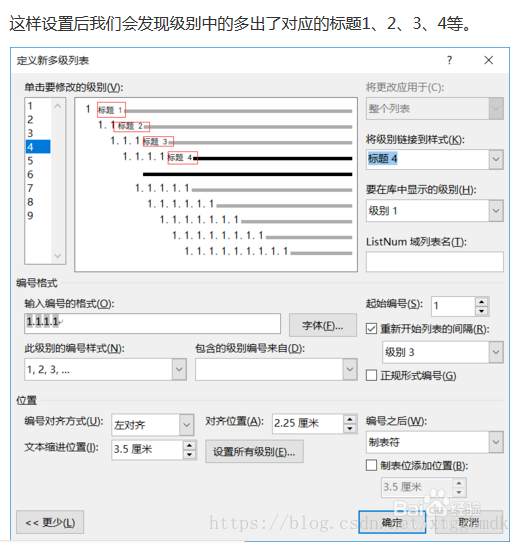
Task: Enable 制表位添加位置 checkbox
Action: (371, 465)
